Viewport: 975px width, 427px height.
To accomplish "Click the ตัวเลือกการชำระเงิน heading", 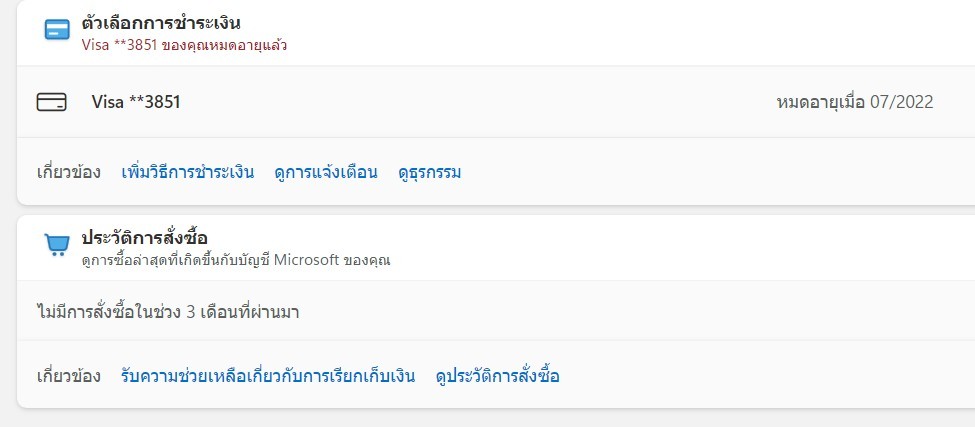I will 161,23.
